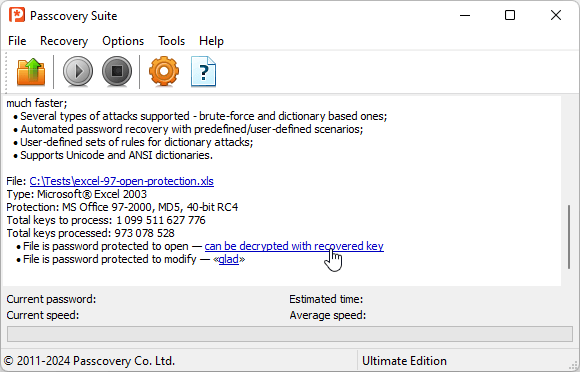This screenshot has width=580, height=372.
Task: Open help via the question mark icon
Action: (x=203, y=72)
